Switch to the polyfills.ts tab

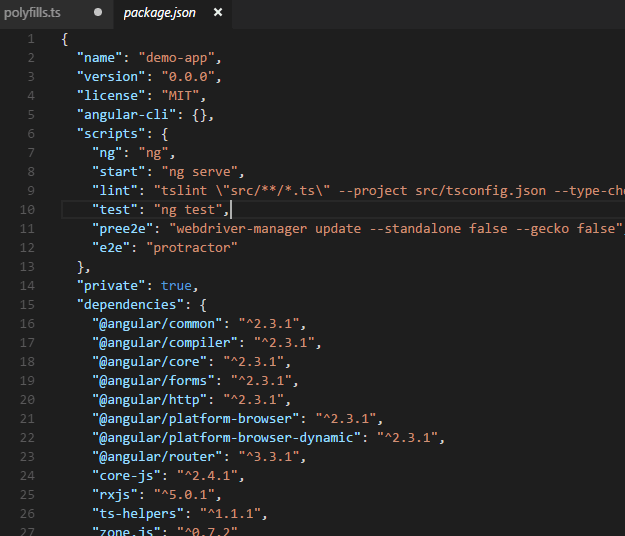coord(36,12)
